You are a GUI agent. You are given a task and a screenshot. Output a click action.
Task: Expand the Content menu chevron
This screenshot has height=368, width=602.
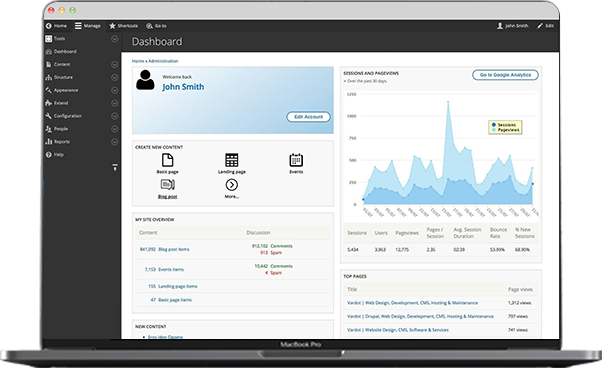click(114, 64)
